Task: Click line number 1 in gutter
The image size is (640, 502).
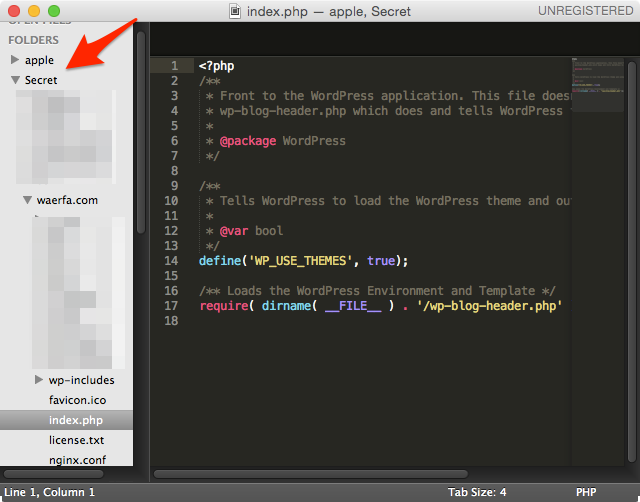Action: click(x=174, y=66)
